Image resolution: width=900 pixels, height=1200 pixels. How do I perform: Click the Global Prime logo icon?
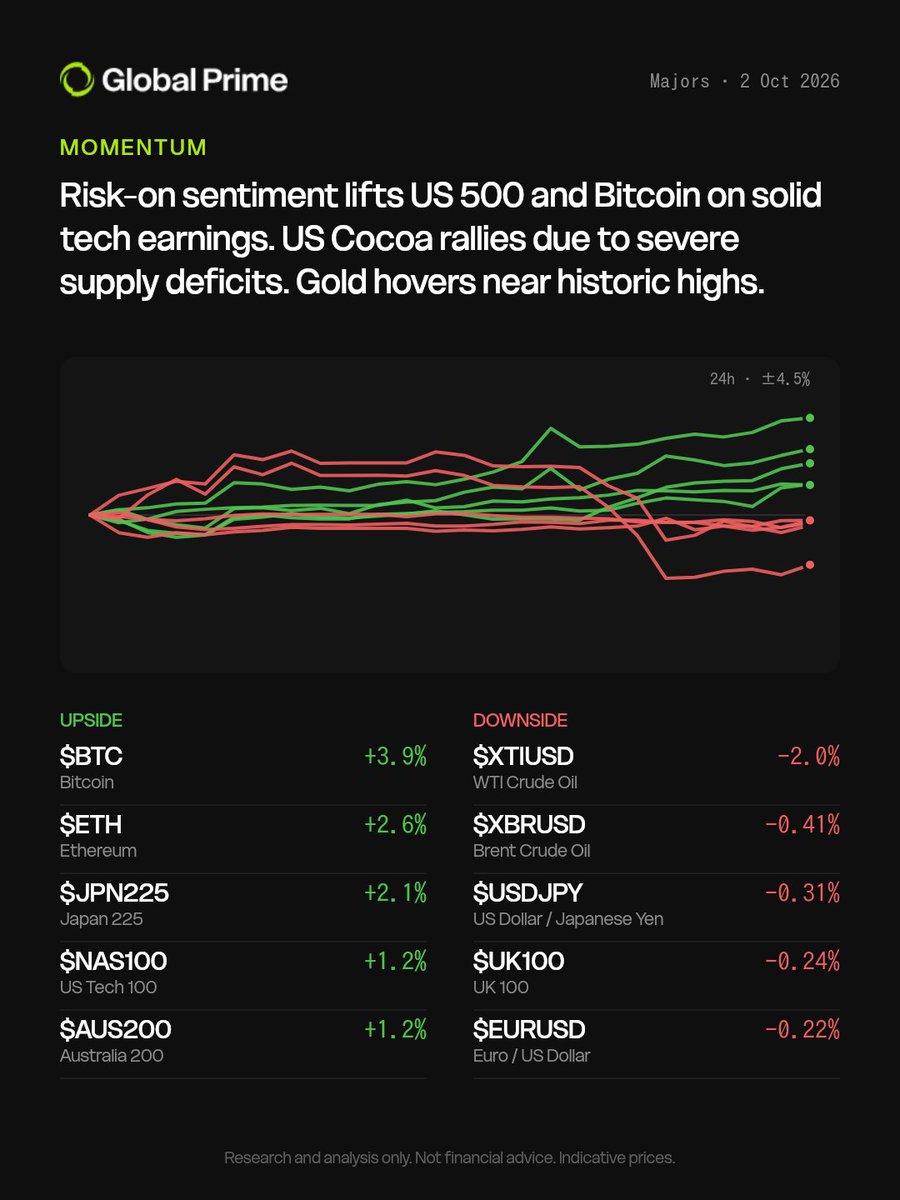(78, 80)
